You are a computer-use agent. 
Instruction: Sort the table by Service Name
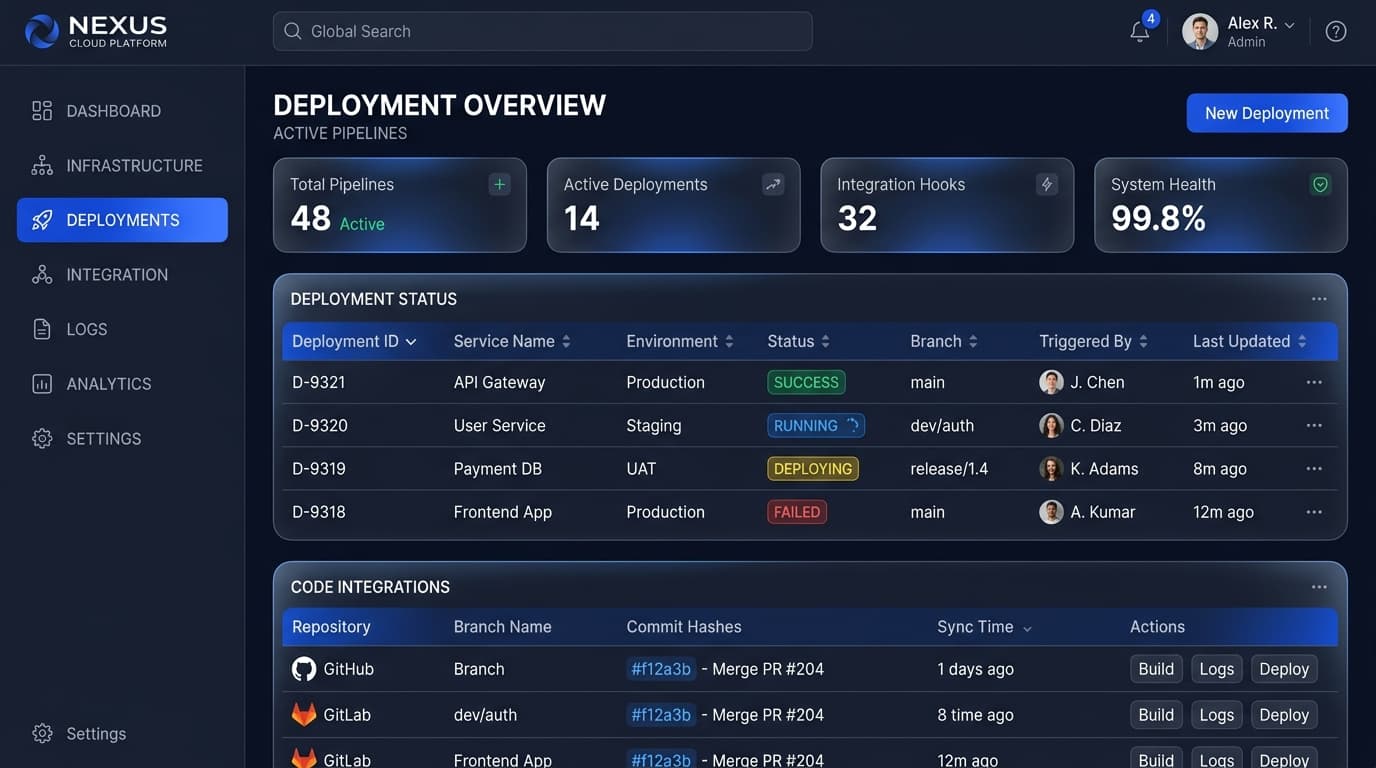pyautogui.click(x=512, y=341)
